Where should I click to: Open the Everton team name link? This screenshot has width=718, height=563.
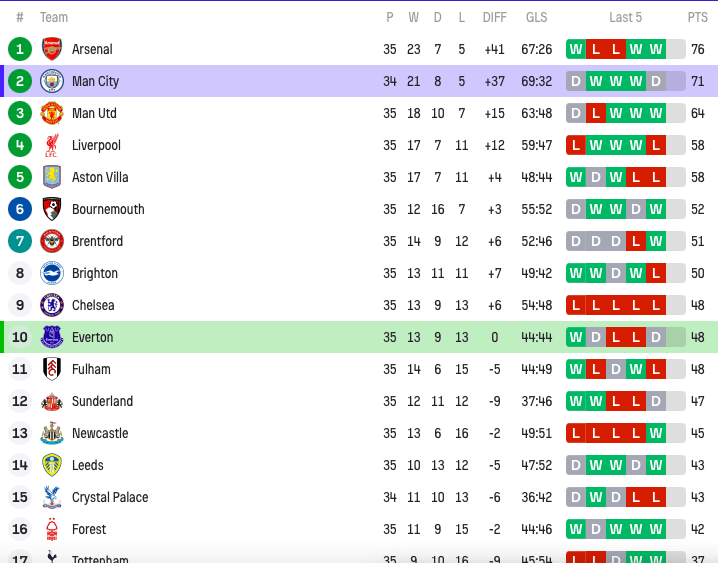coord(92,337)
